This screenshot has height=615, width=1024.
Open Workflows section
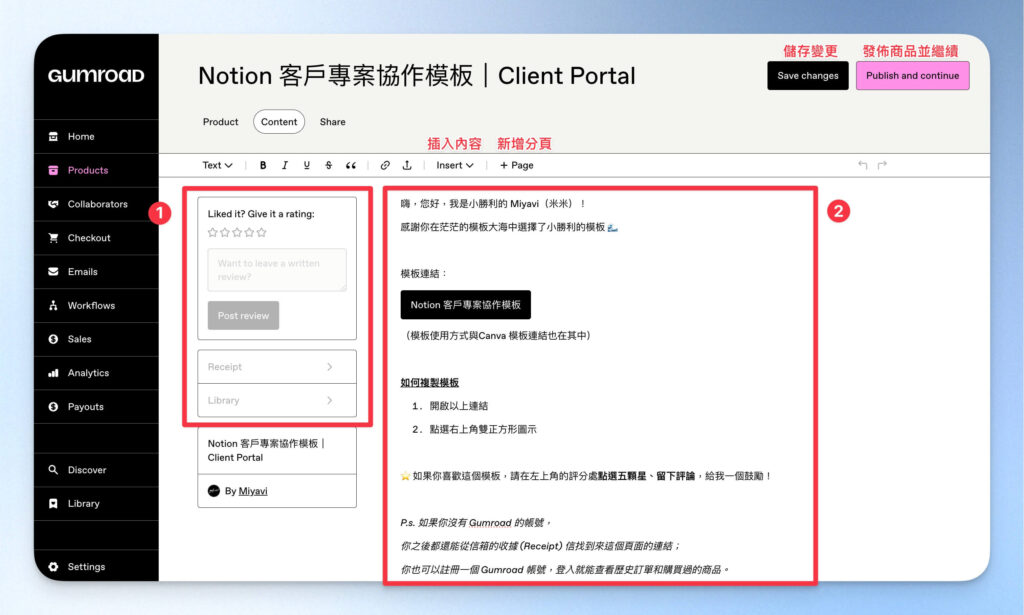click(96, 306)
